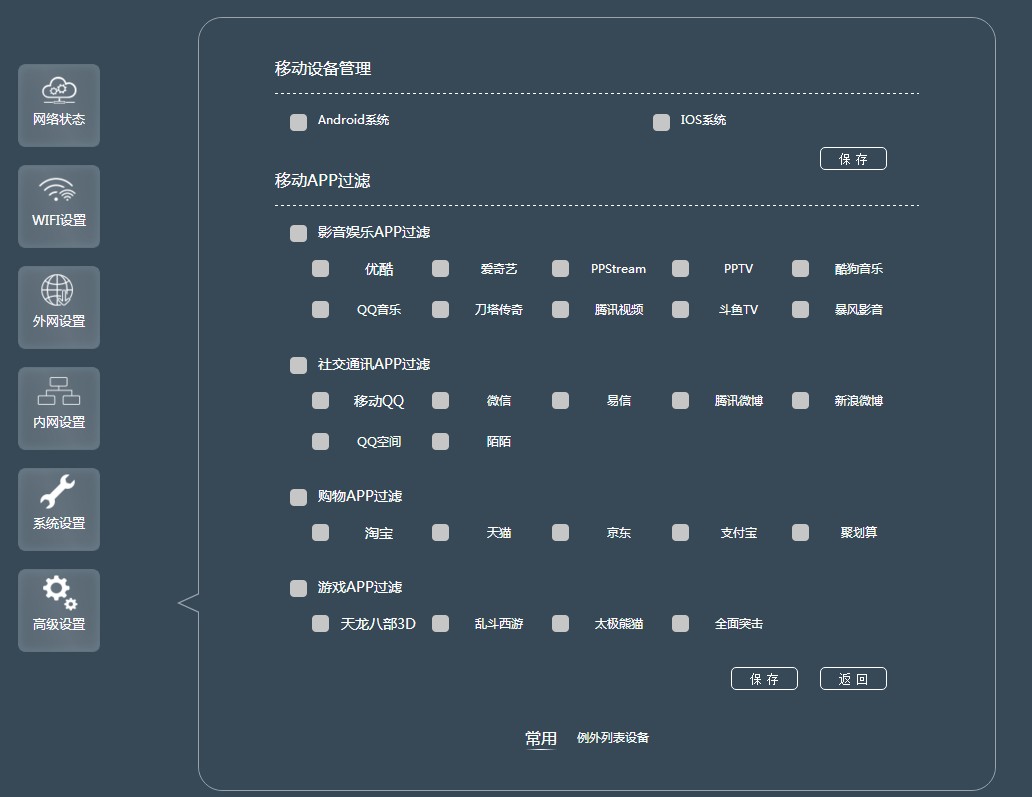Toggle the 游戏APP过滤 master checkbox
The image size is (1032, 797).
(298, 587)
